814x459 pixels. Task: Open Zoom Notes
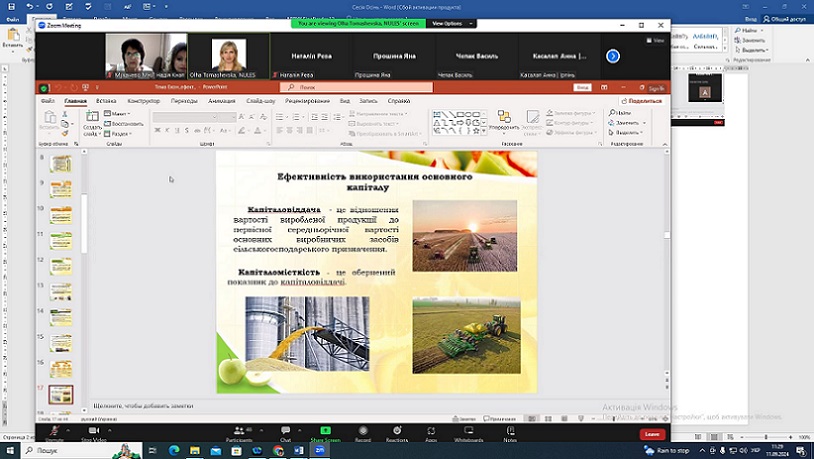(510, 433)
